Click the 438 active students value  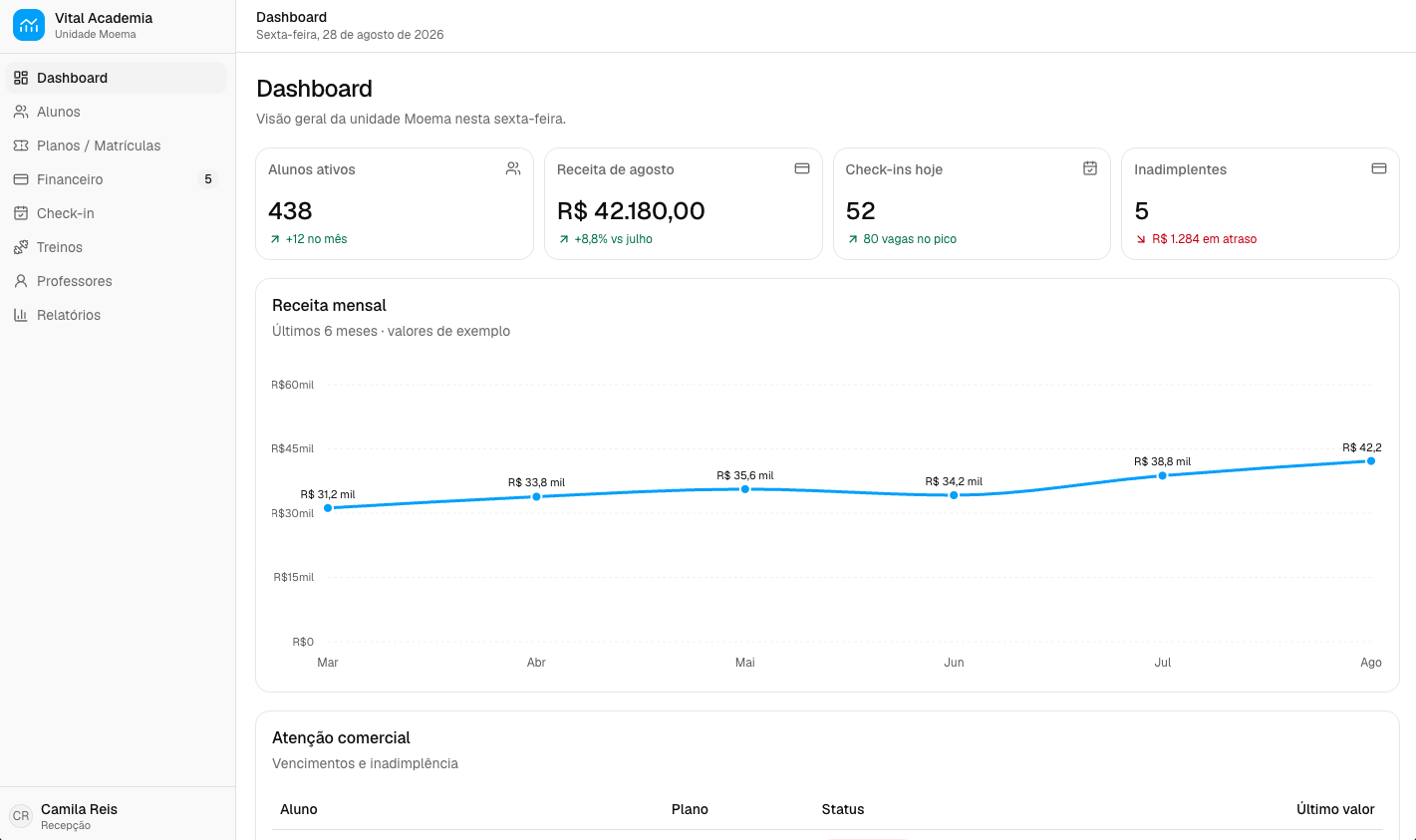pyautogui.click(x=290, y=210)
